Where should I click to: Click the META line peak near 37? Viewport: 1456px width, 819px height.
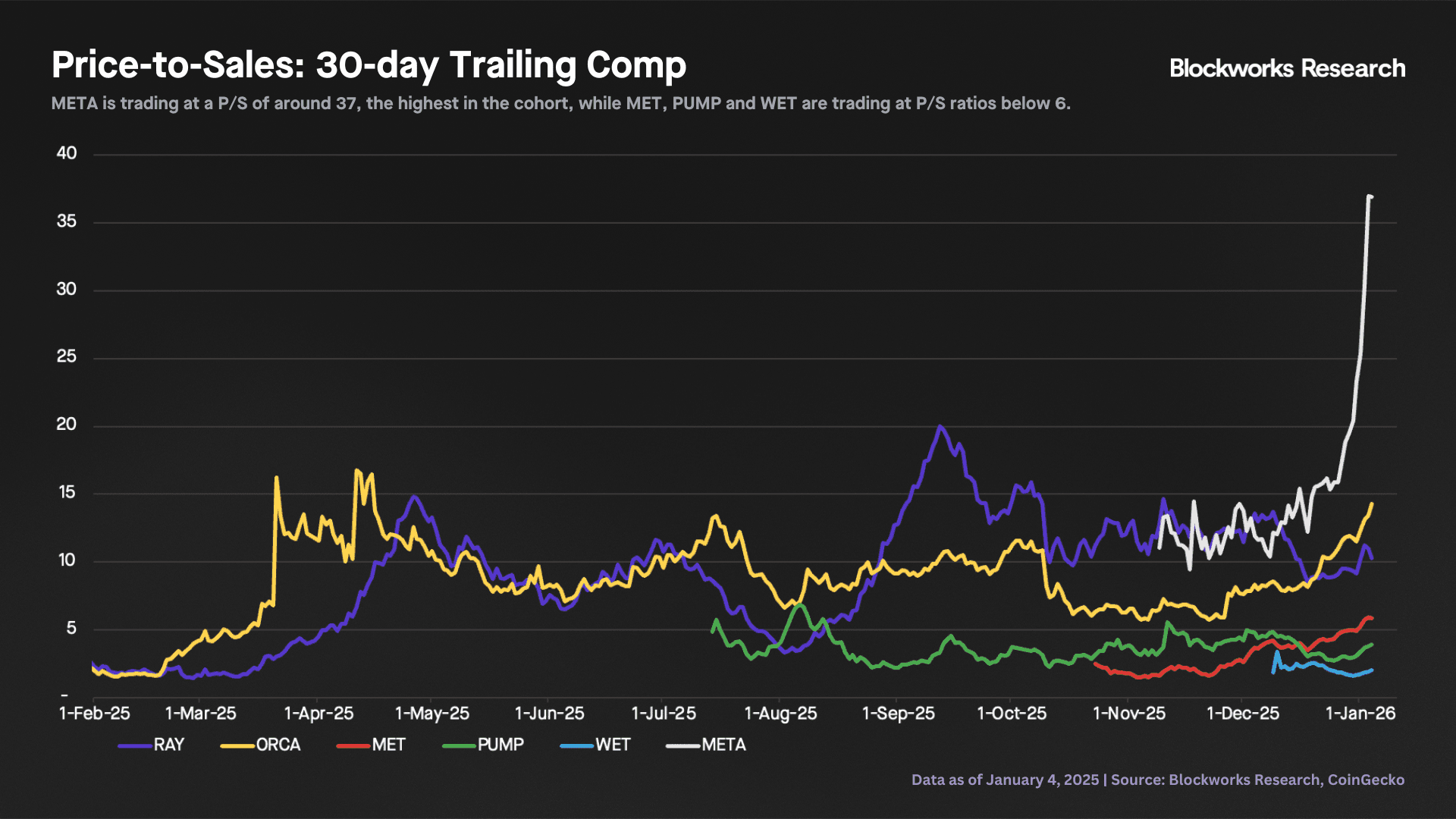1370,196
